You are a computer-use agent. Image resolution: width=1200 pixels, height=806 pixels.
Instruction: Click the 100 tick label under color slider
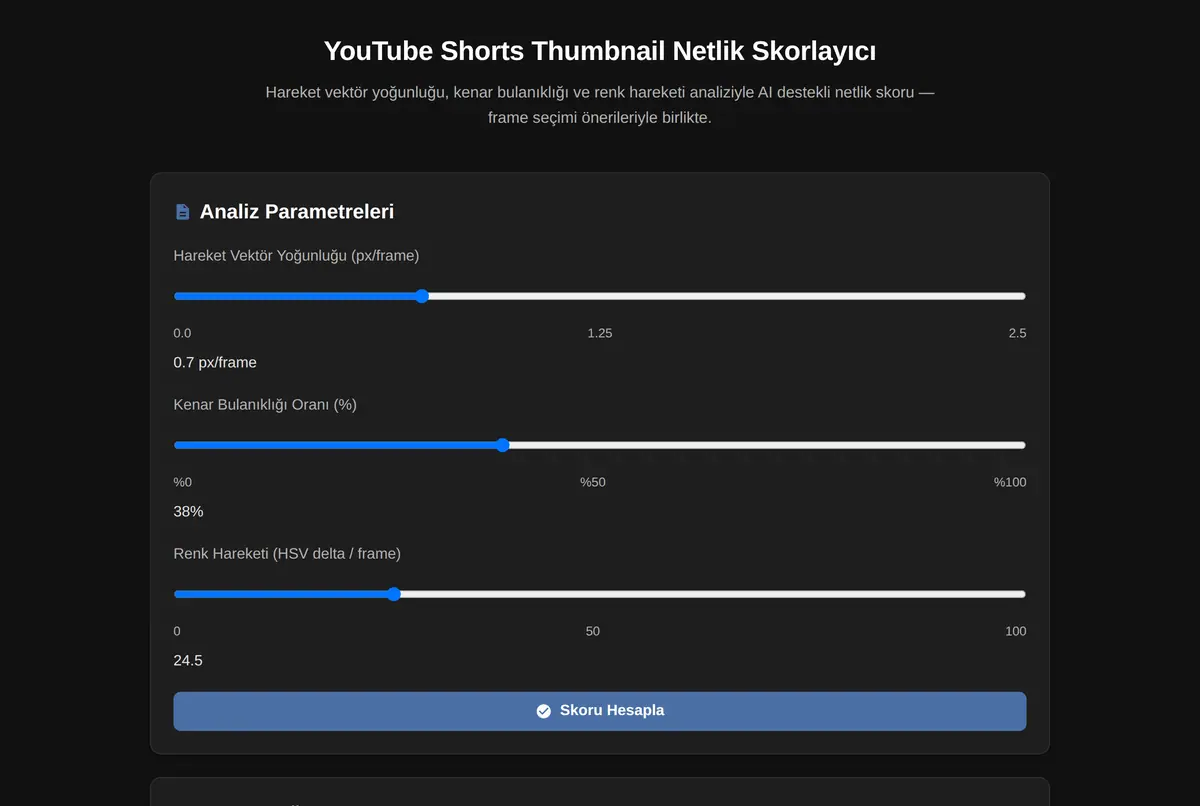click(1016, 631)
